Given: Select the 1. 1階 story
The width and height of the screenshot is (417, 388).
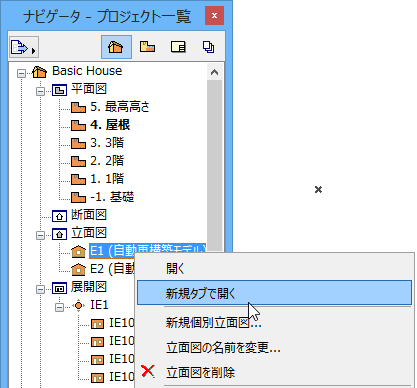Looking at the screenshot, I should click(x=107, y=179).
